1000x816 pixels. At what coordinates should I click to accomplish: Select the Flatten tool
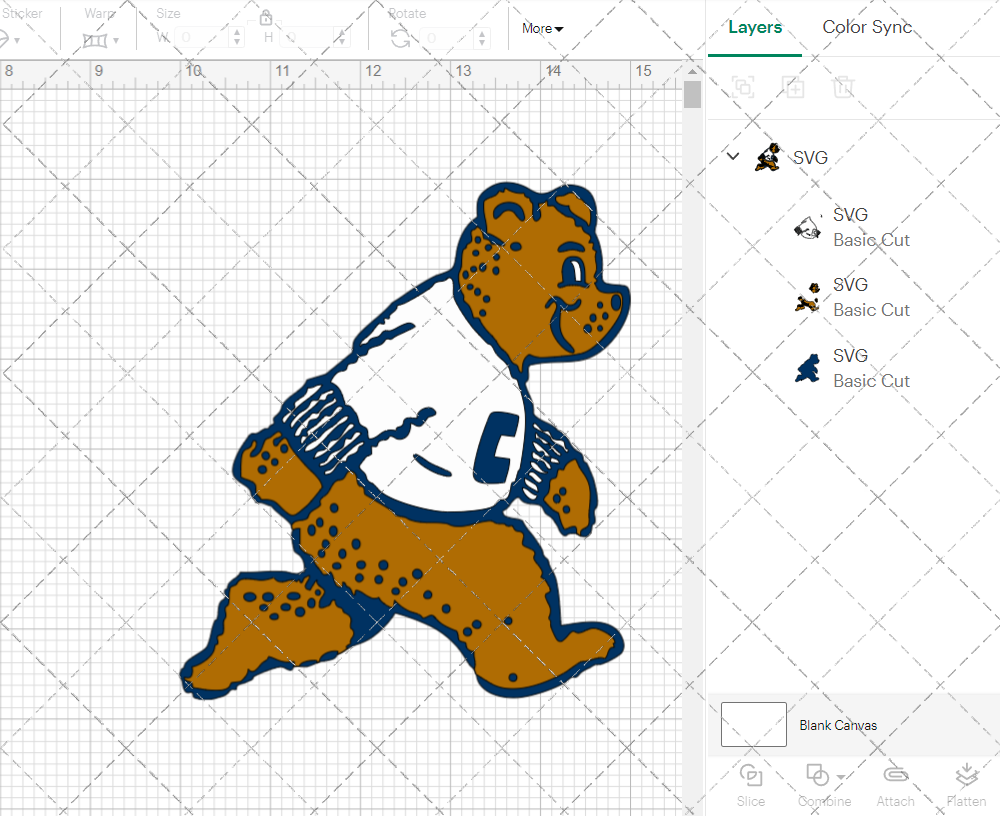pyautogui.click(x=966, y=783)
